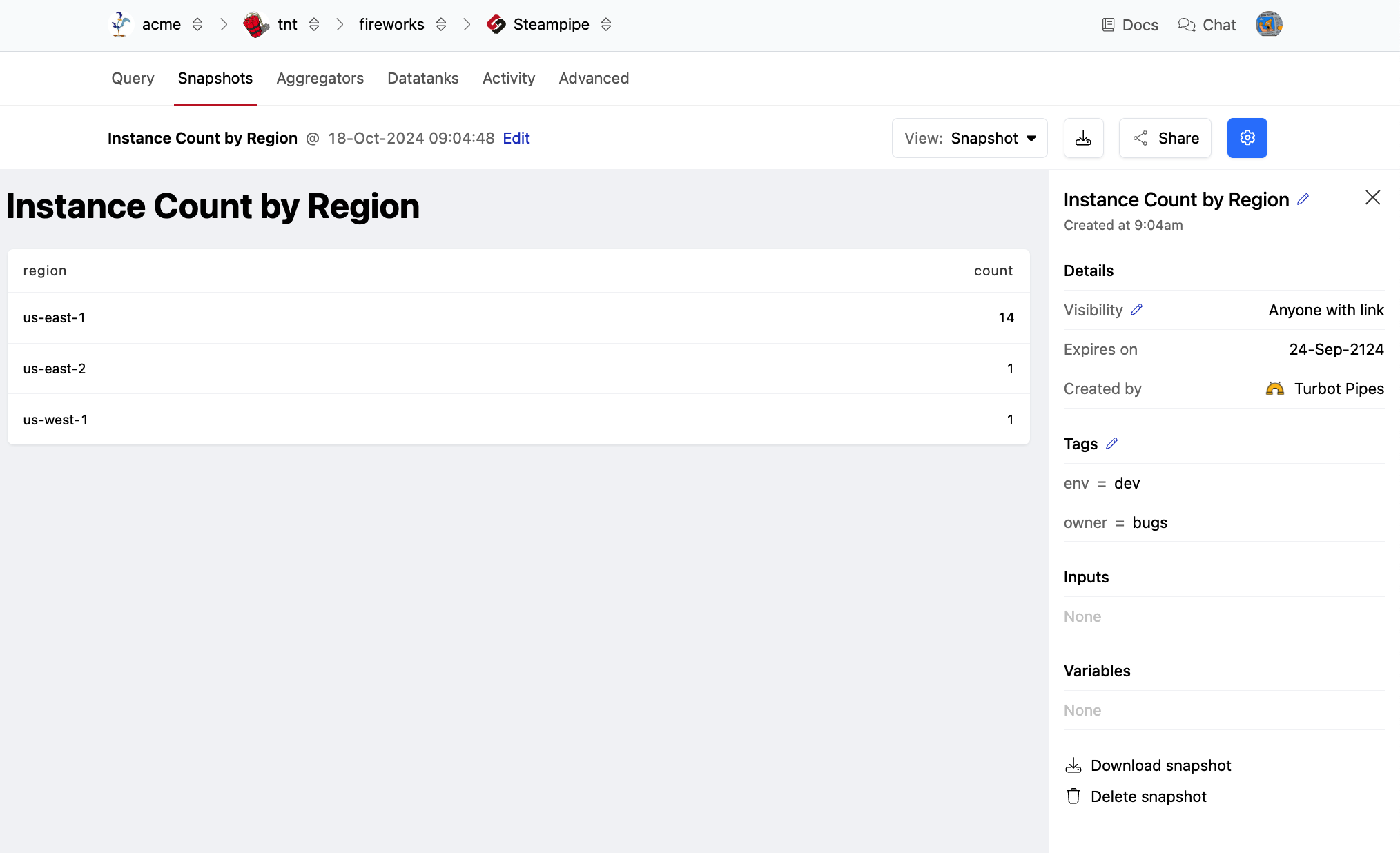Expand the Steampipe switcher arrows
Screen dimensions: 1400x853
pyautogui.click(x=606, y=25)
